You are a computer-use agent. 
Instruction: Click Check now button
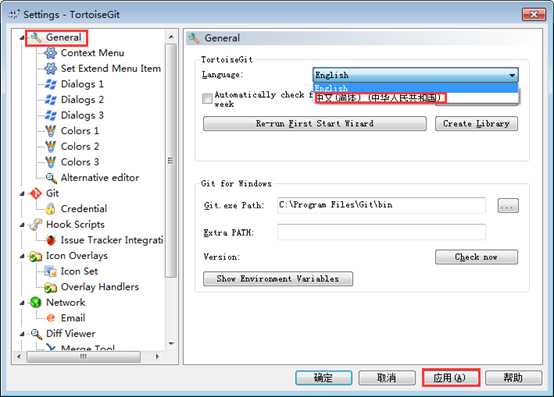tap(476, 257)
